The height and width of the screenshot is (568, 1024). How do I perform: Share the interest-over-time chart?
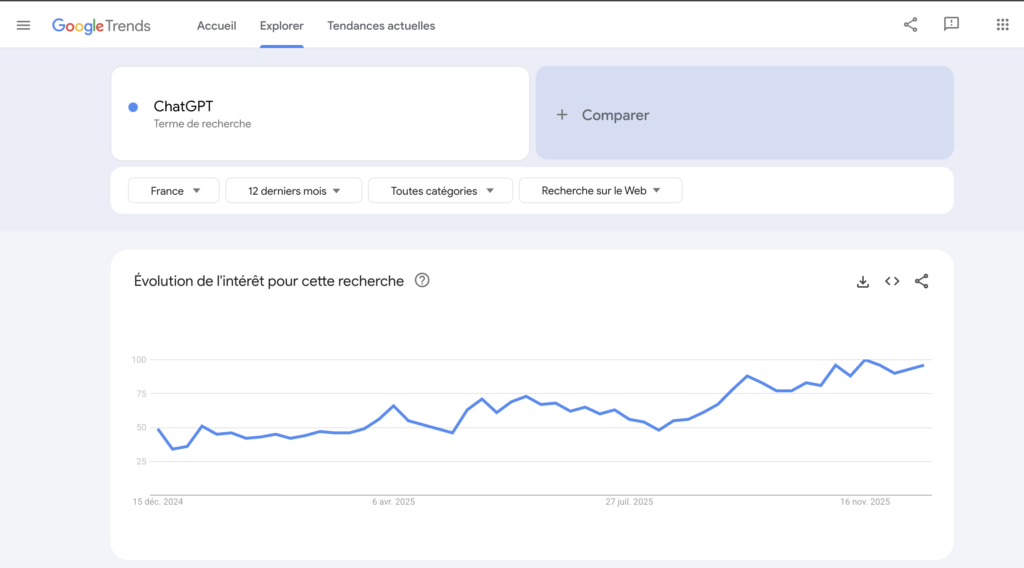(x=921, y=281)
